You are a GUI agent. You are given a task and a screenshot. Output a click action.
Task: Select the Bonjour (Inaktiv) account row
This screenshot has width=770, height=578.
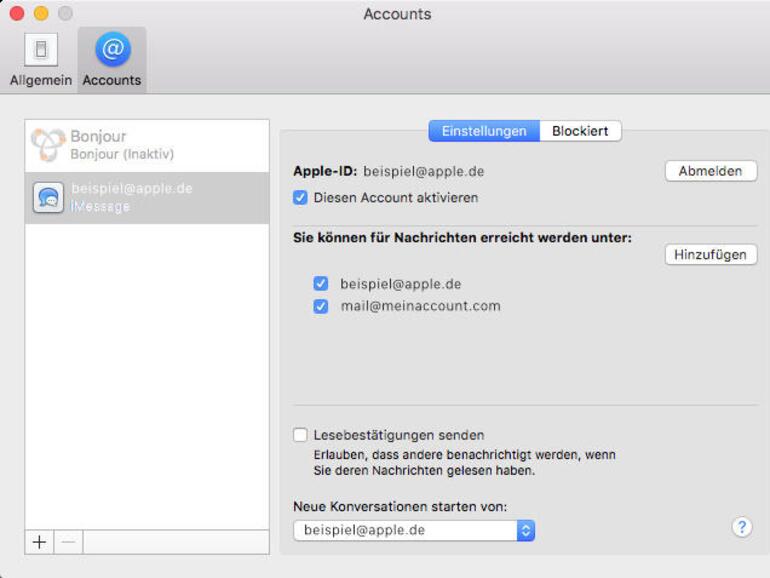tap(147, 145)
